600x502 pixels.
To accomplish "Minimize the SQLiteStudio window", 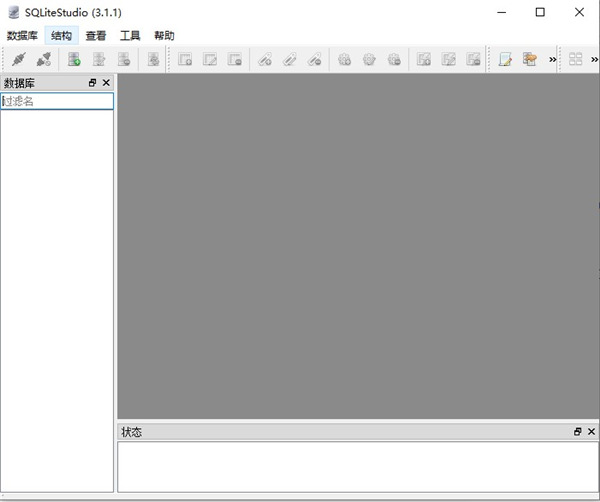I will (x=502, y=12).
